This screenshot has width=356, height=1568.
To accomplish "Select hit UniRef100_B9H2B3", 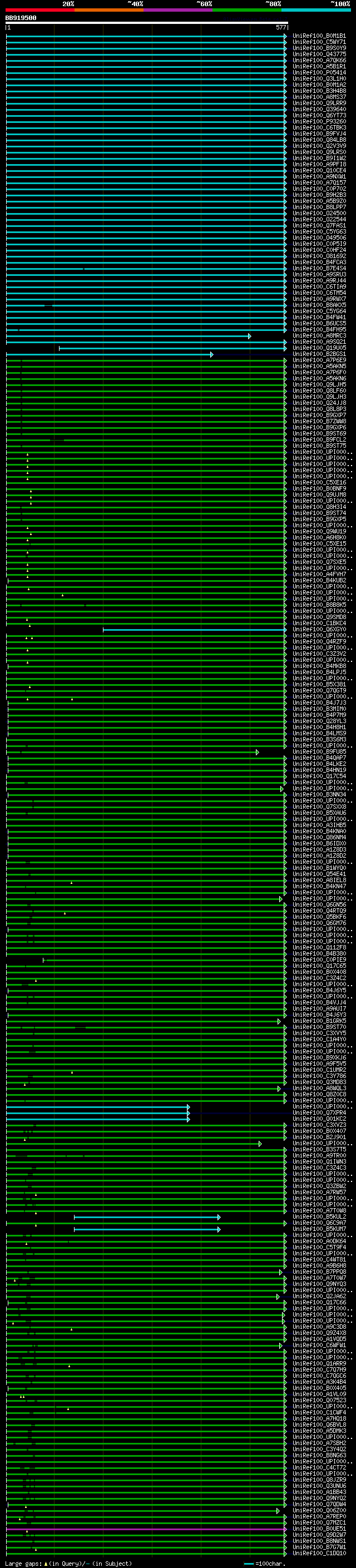I will point(319,195).
